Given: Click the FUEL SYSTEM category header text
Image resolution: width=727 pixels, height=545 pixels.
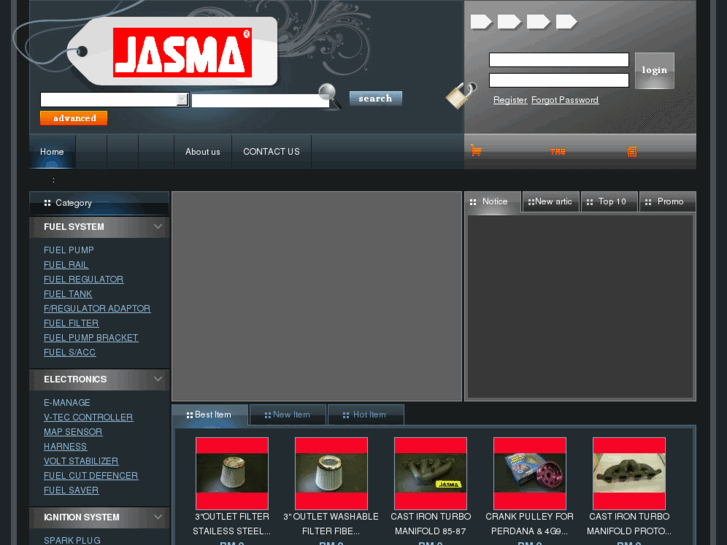Looking at the screenshot, I should coord(74,227).
